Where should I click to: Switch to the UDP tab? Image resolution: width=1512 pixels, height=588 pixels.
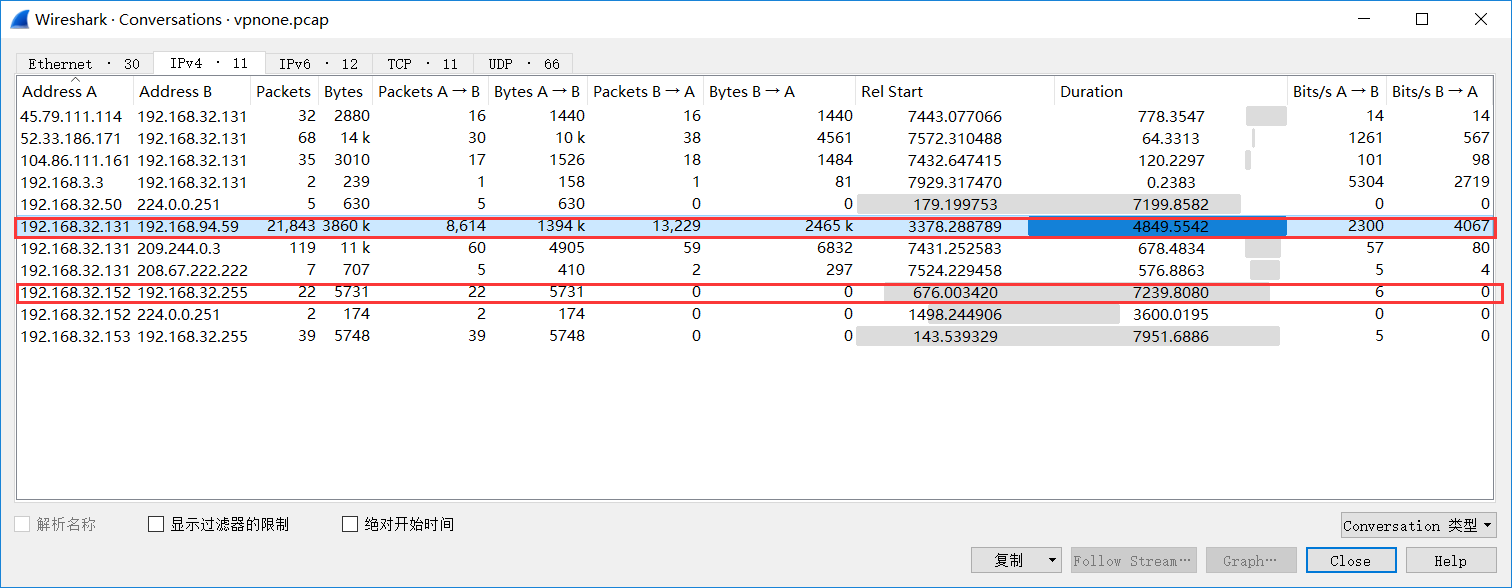[x=523, y=64]
